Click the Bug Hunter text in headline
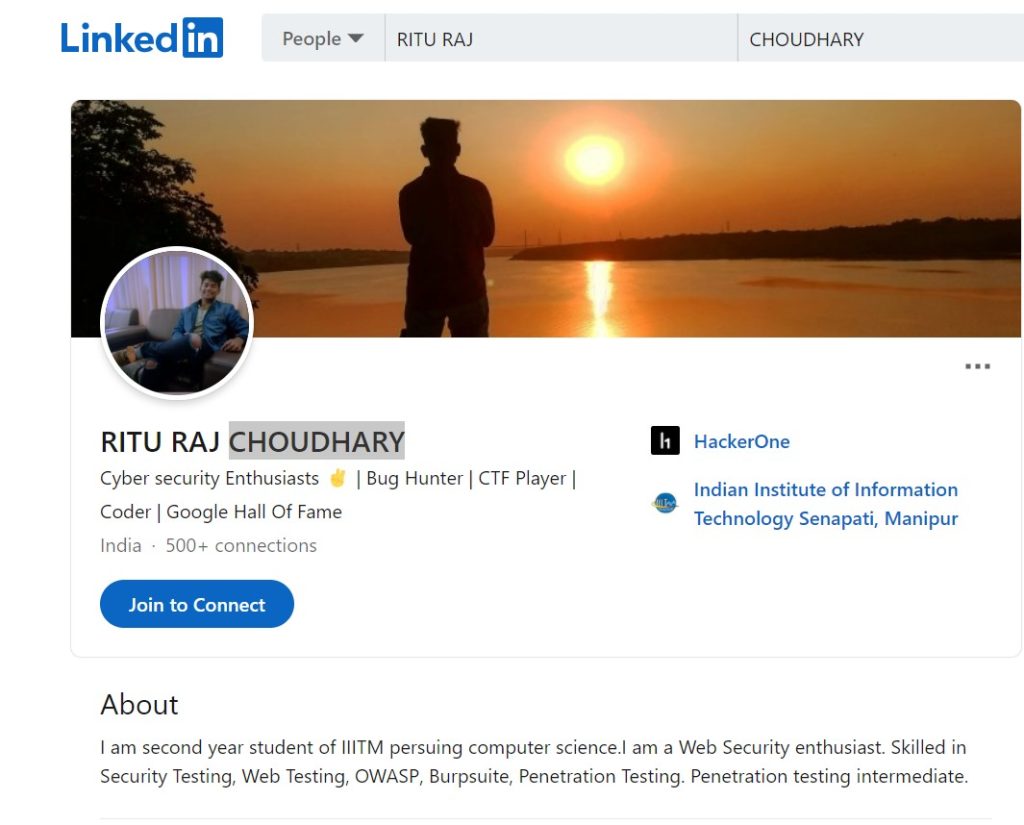This screenshot has height=825, width=1024. point(414,478)
